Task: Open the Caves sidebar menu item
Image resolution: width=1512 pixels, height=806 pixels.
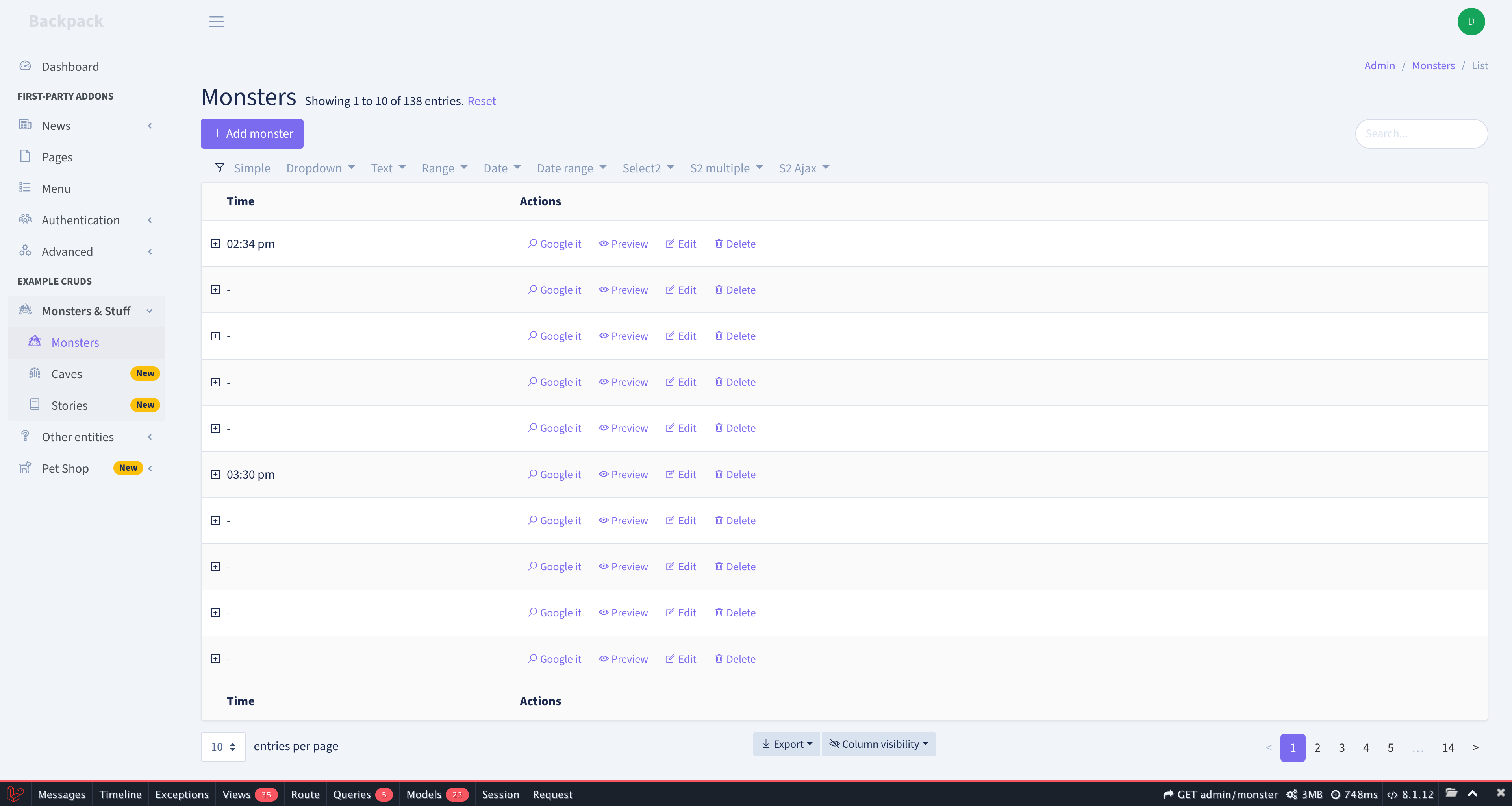Action: (x=66, y=373)
